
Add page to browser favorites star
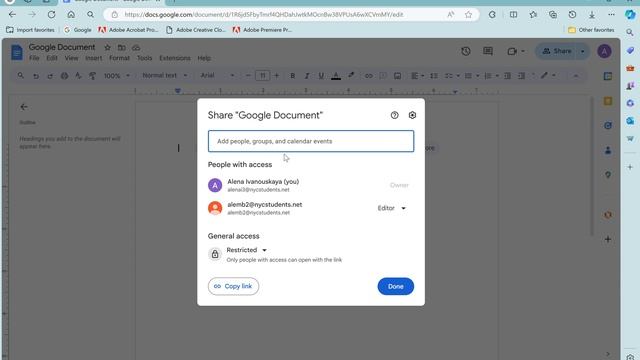pyautogui.click(x=468, y=15)
